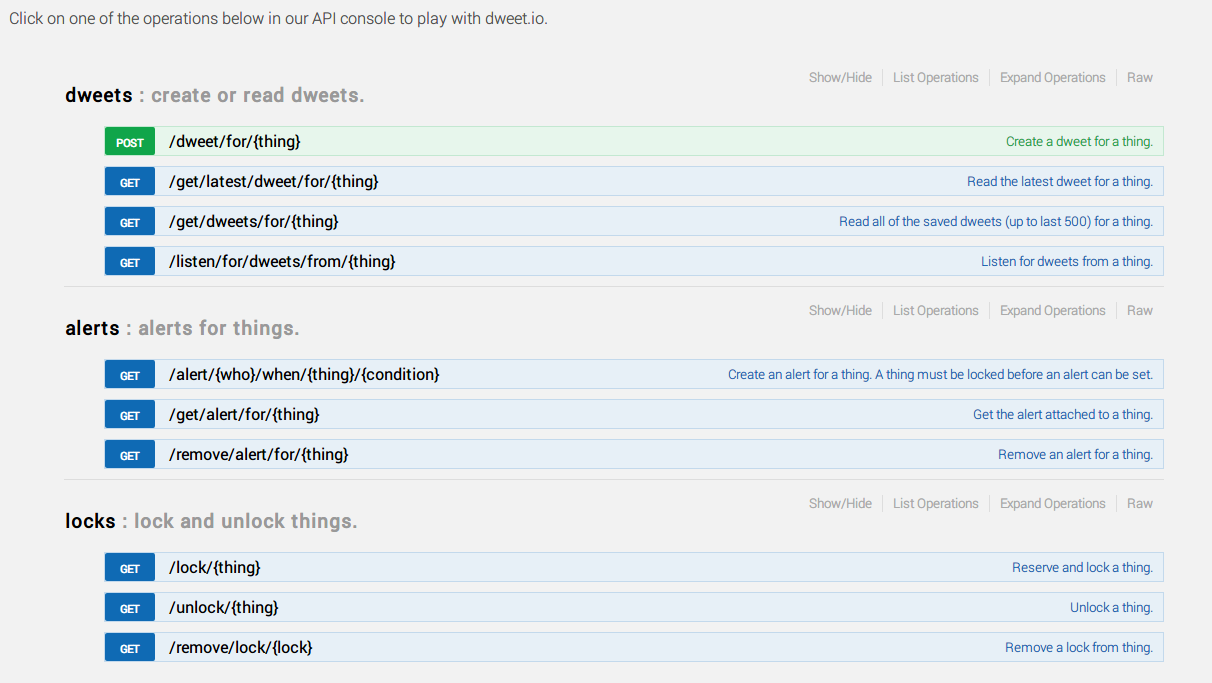
Task: Click GET badge beside /get/dweets/for/{thing}
Action: click(x=130, y=222)
